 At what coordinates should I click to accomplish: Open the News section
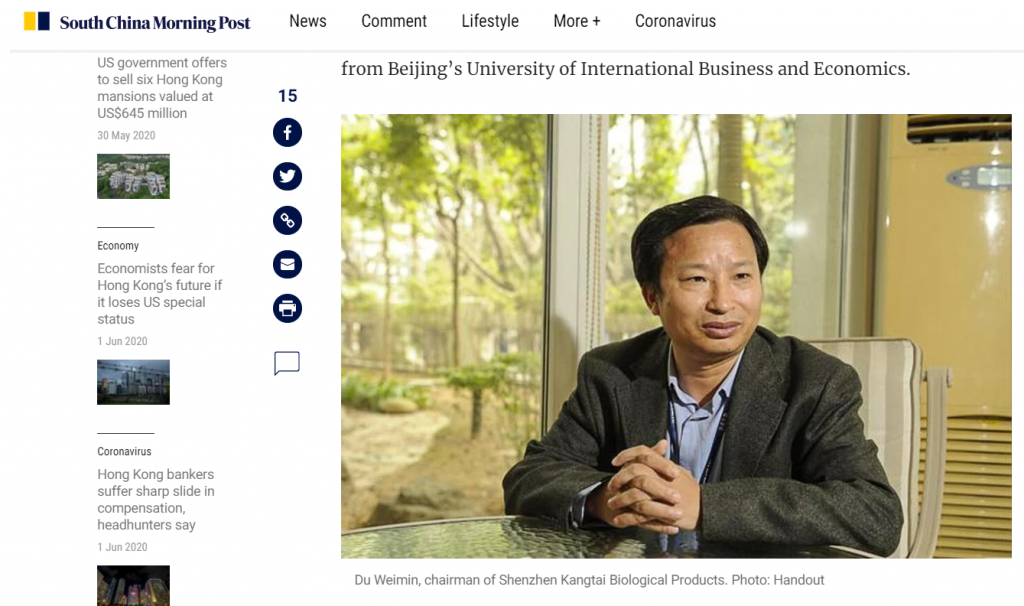pyautogui.click(x=308, y=21)
